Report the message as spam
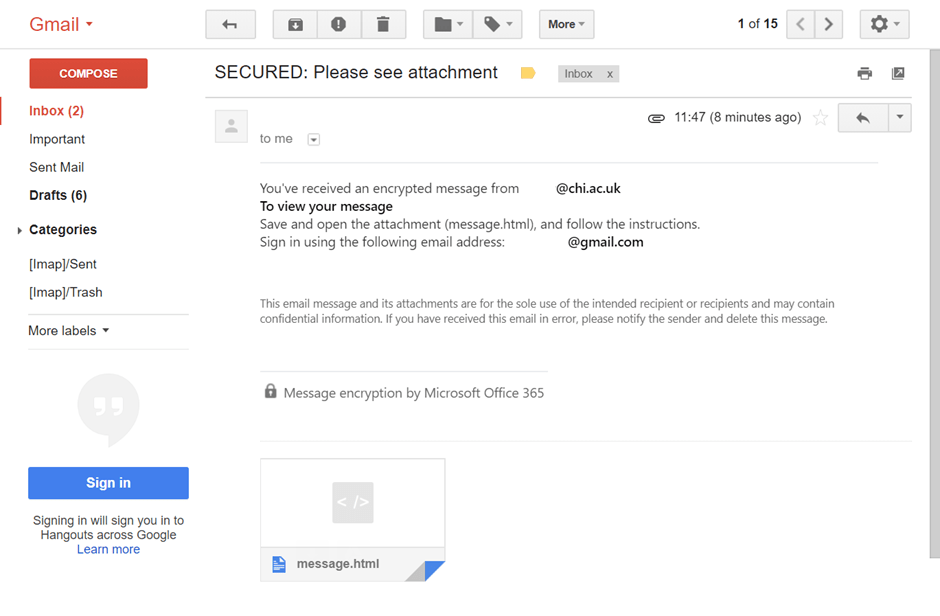Screen dimensions: 940x616 (x=339, y=23)
